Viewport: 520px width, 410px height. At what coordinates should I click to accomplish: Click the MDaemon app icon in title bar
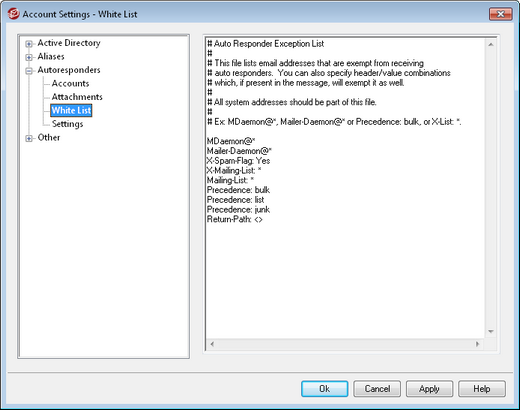coord(14,14)
